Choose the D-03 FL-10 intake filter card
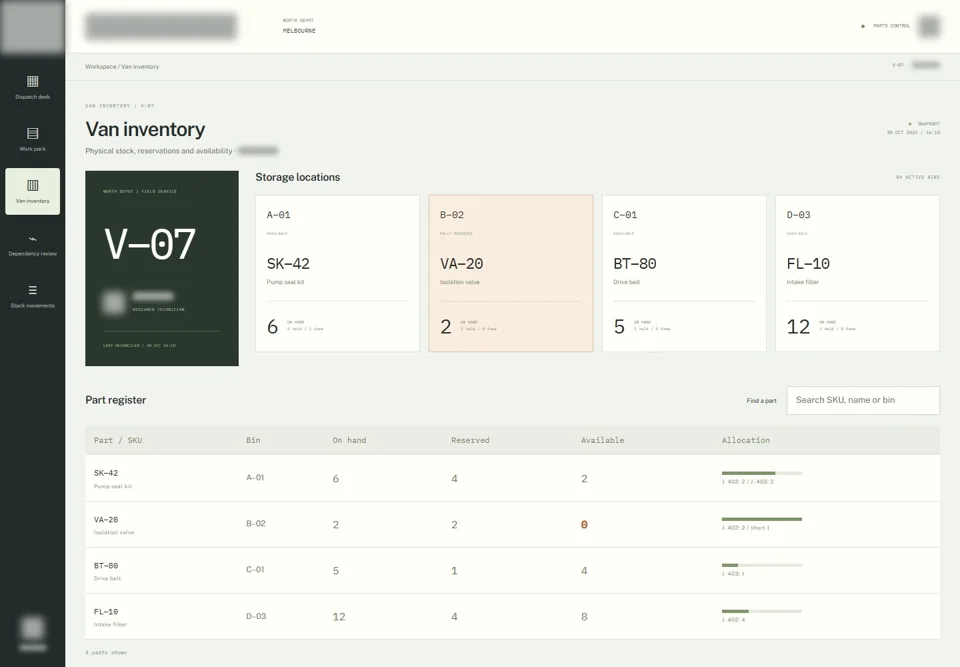Image resolution: width=960 pixels, height=667 pixels. click(x=857, y=273)
